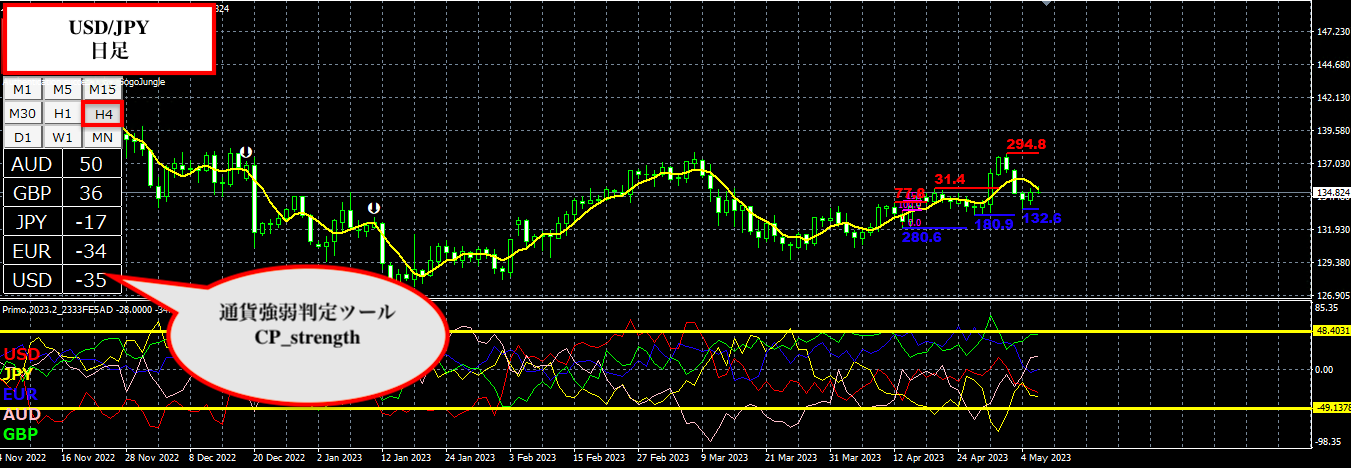
Task: Click current price tag 134.824
Action: coord(1330,192)
